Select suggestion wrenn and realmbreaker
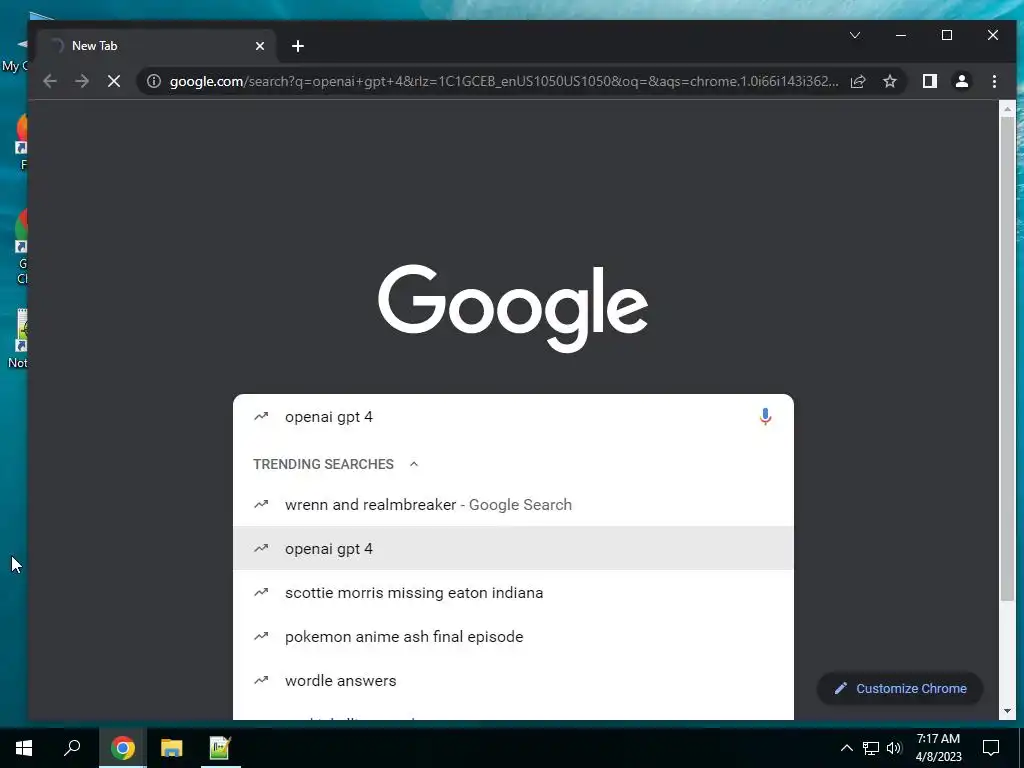Image resolution: width=1024 pixels, height=768 pixels. 513,505
